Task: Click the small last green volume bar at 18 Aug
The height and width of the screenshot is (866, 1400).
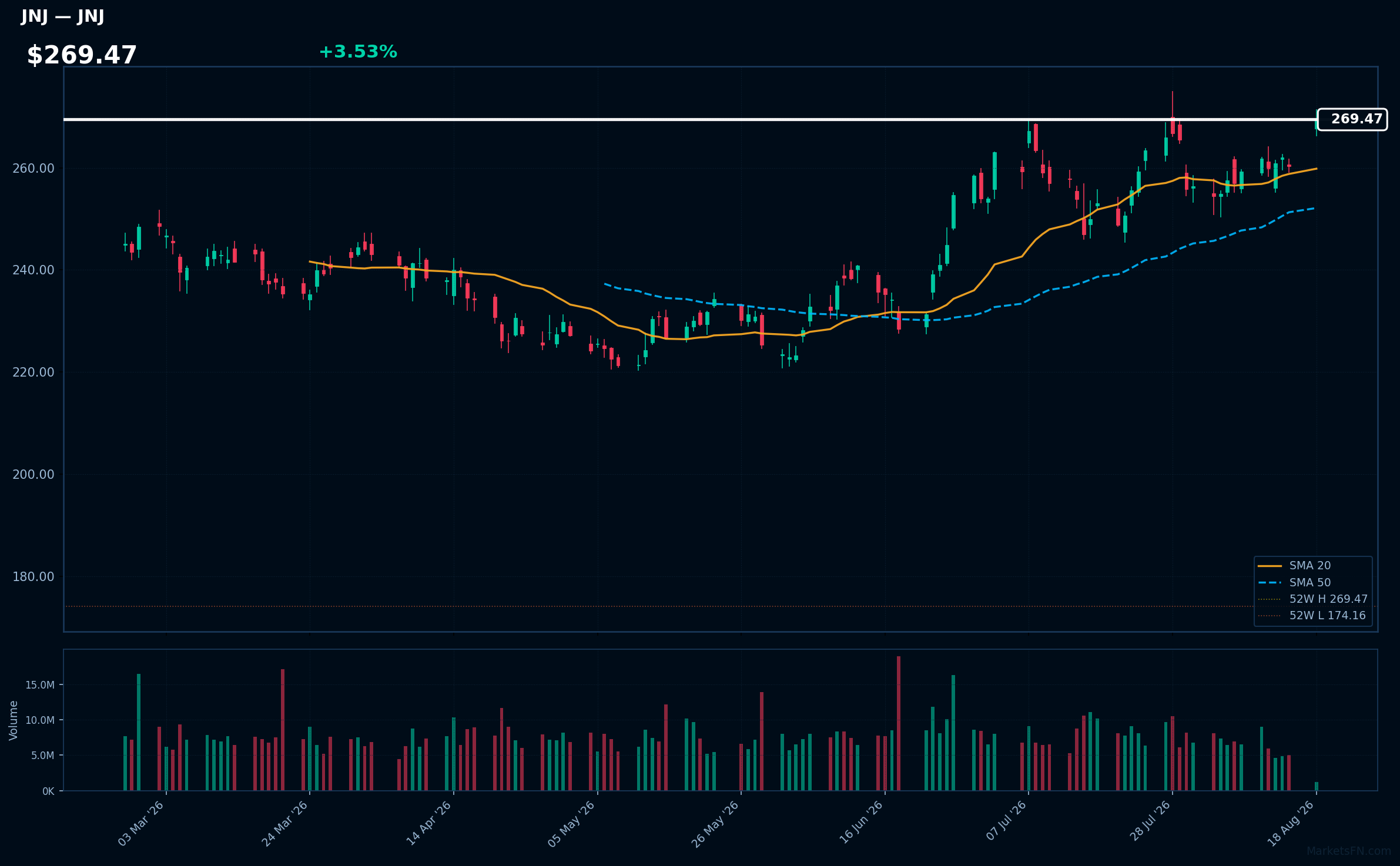Action: point(1317,786)
